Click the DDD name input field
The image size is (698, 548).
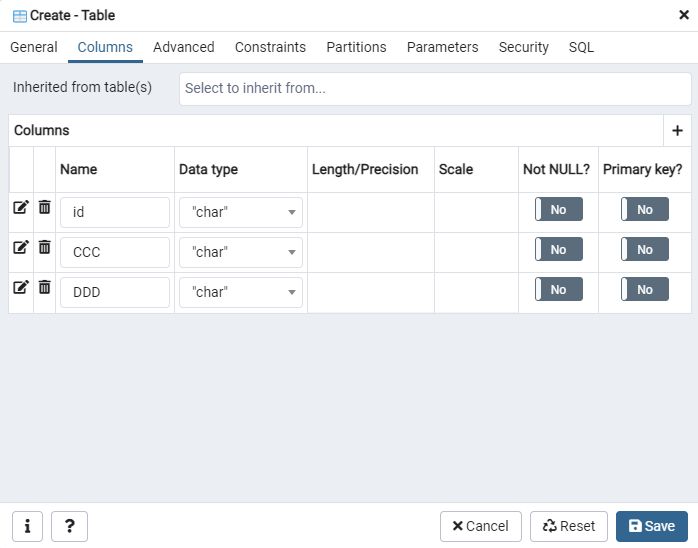[x=115, y=292]
